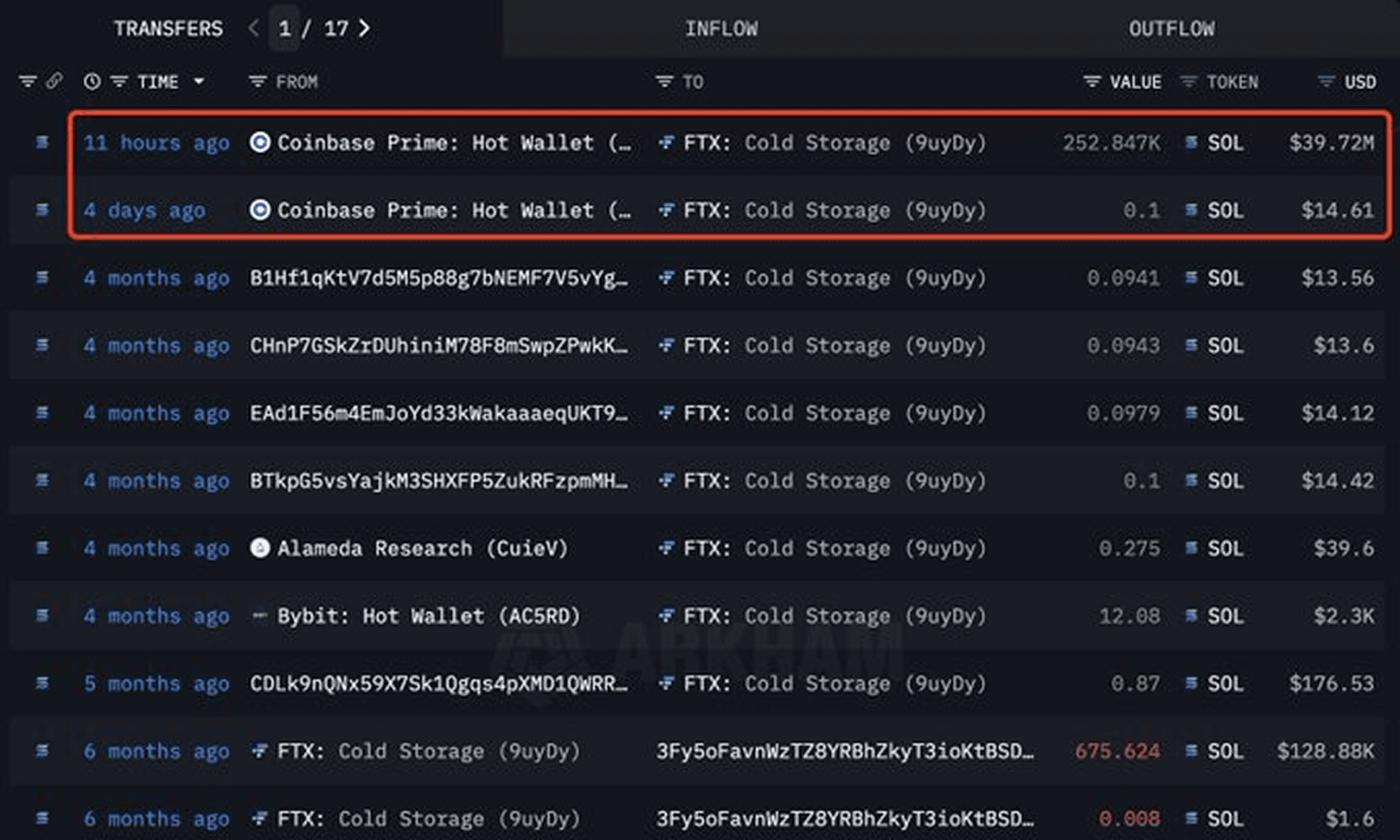
Task: Click the Alameda Research logo icon
Action: pyautogui.click(x=260, y=547)
